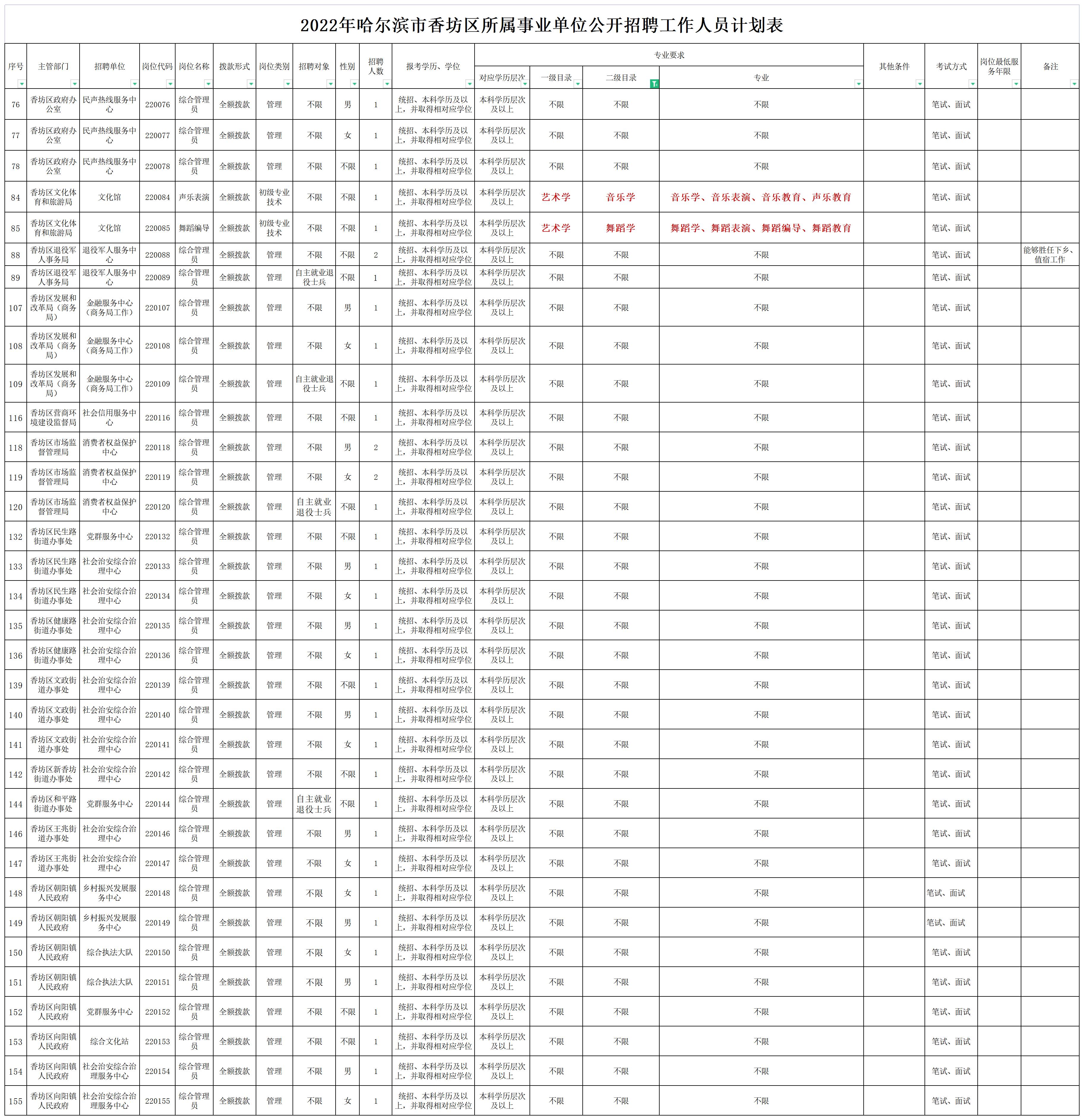Select the 能够胜任下乡、值宿工作 remark cell
Viewport: 1084px width, 1120px height.
(x=1049, y=255)
